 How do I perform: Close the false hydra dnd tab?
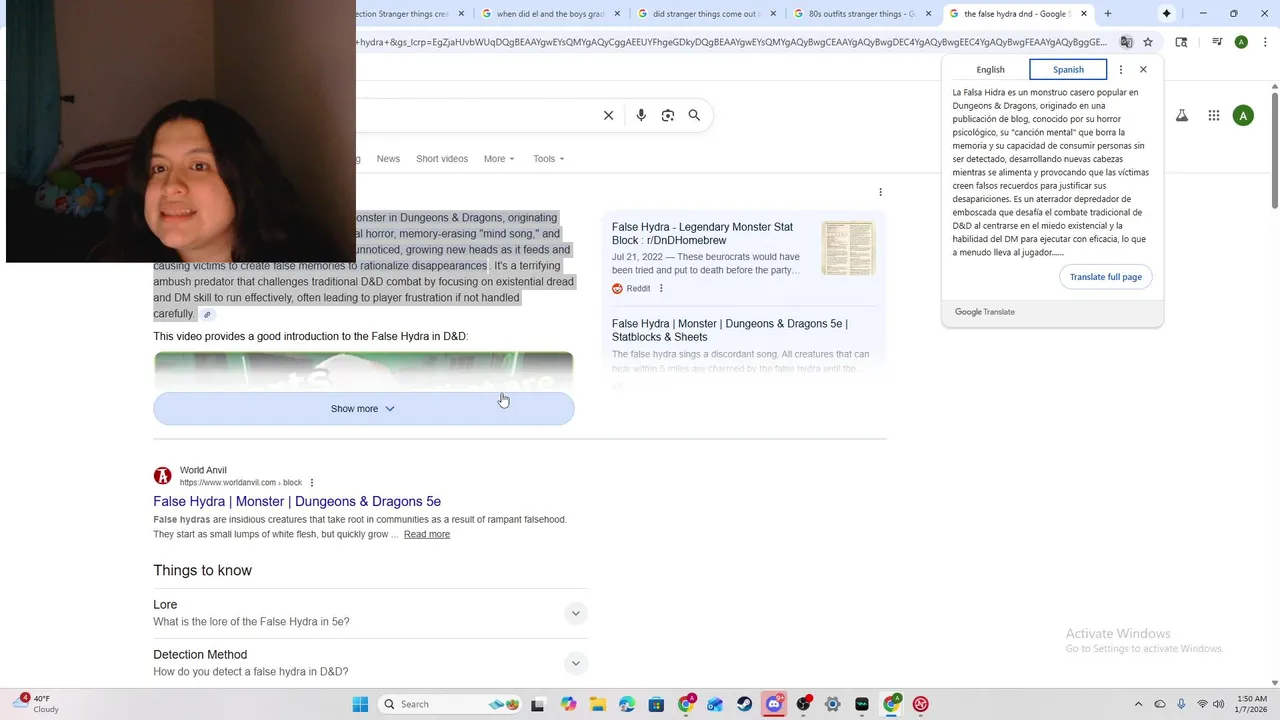(1084, 14)
